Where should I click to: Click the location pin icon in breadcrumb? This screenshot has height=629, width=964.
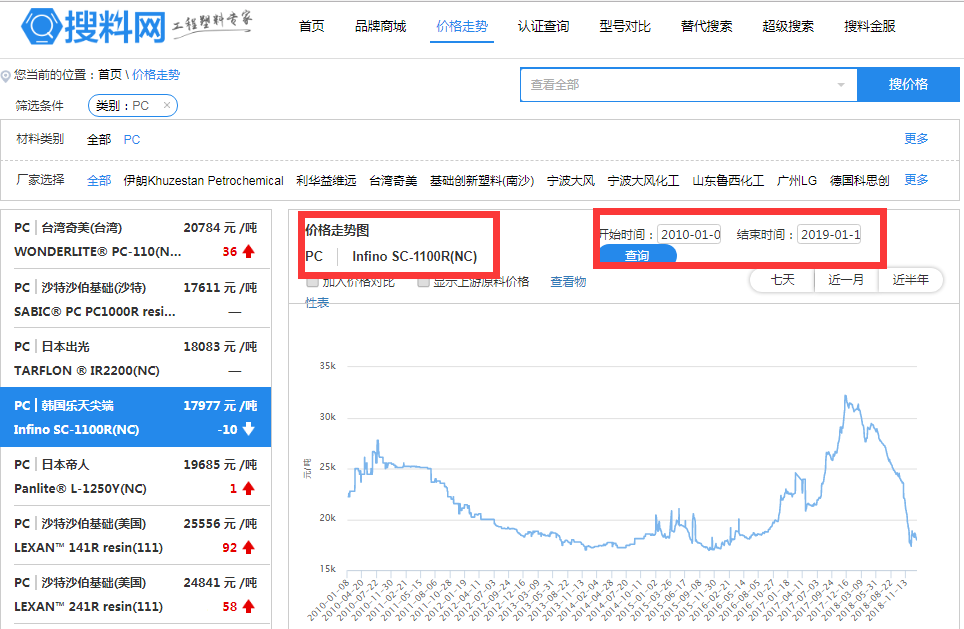pos(6,76)
